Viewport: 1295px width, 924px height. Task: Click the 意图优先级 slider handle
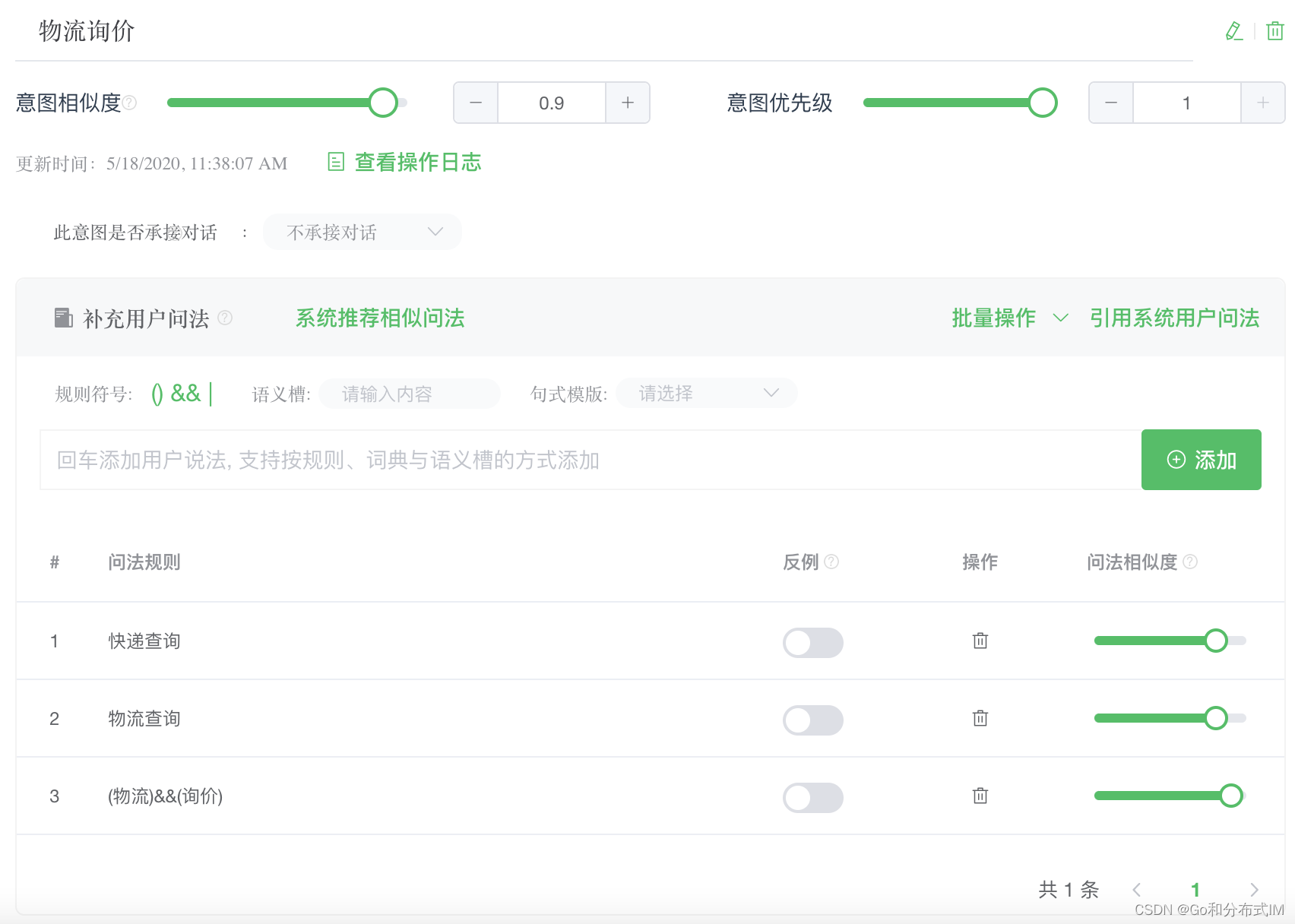point(1043,103)
